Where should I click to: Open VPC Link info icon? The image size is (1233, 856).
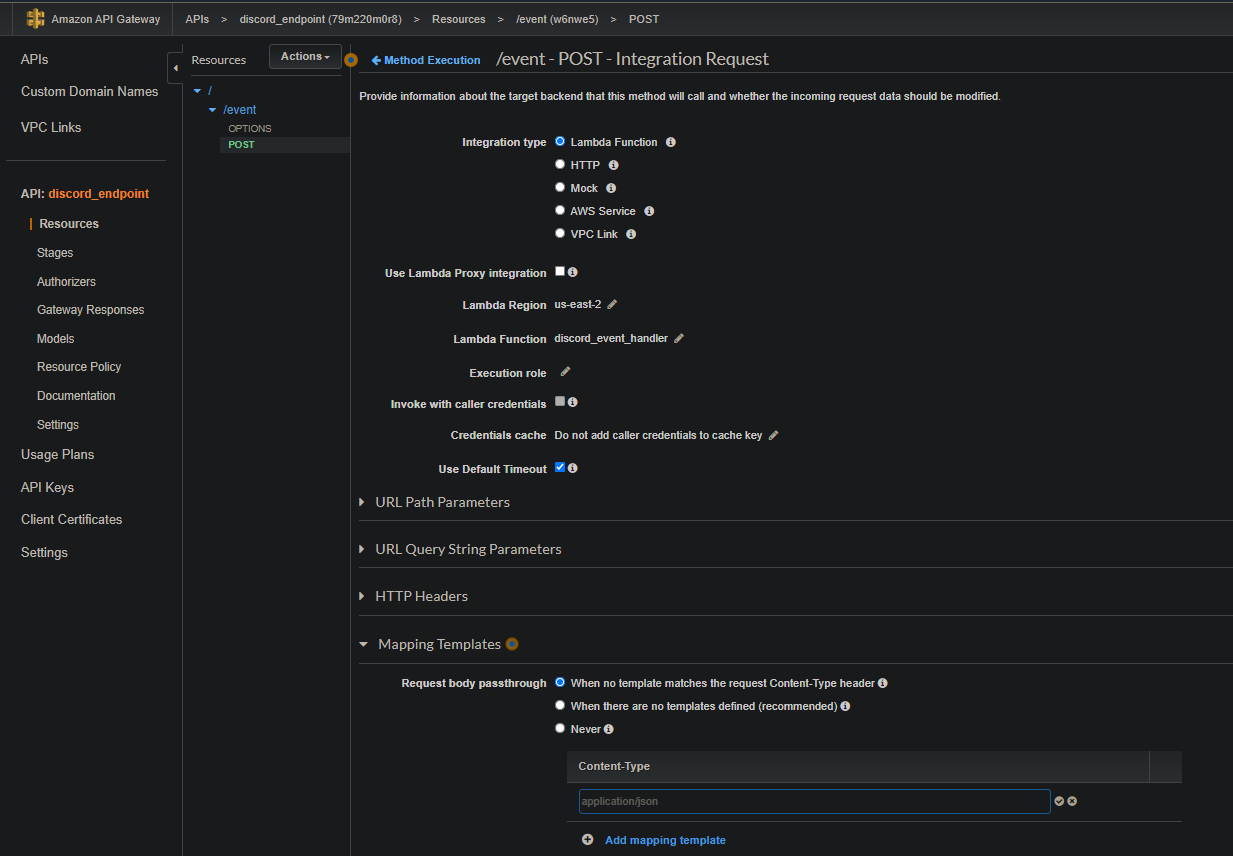(631, 234)
